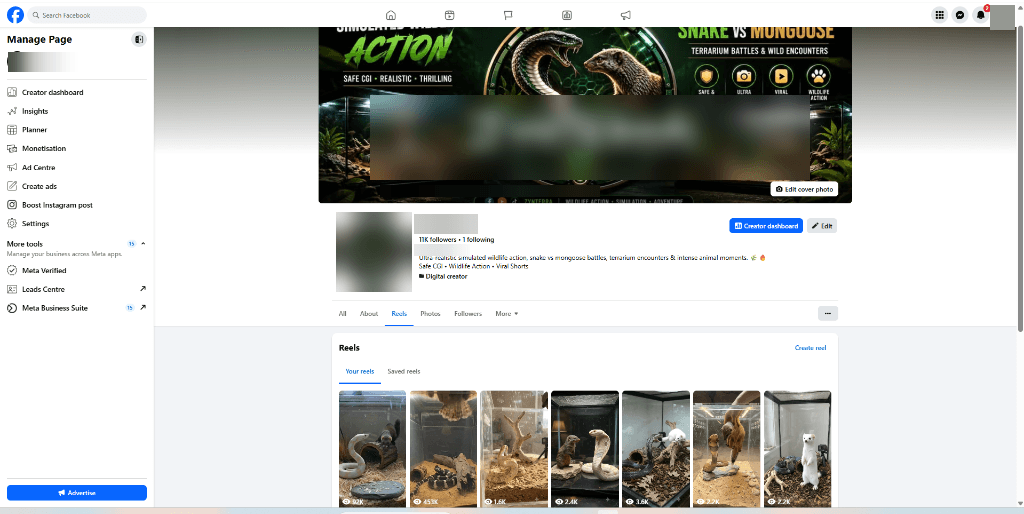Screen dimensions: 1024x514
Task: Open the Facebook logo home link
Action: coord(16,15)
